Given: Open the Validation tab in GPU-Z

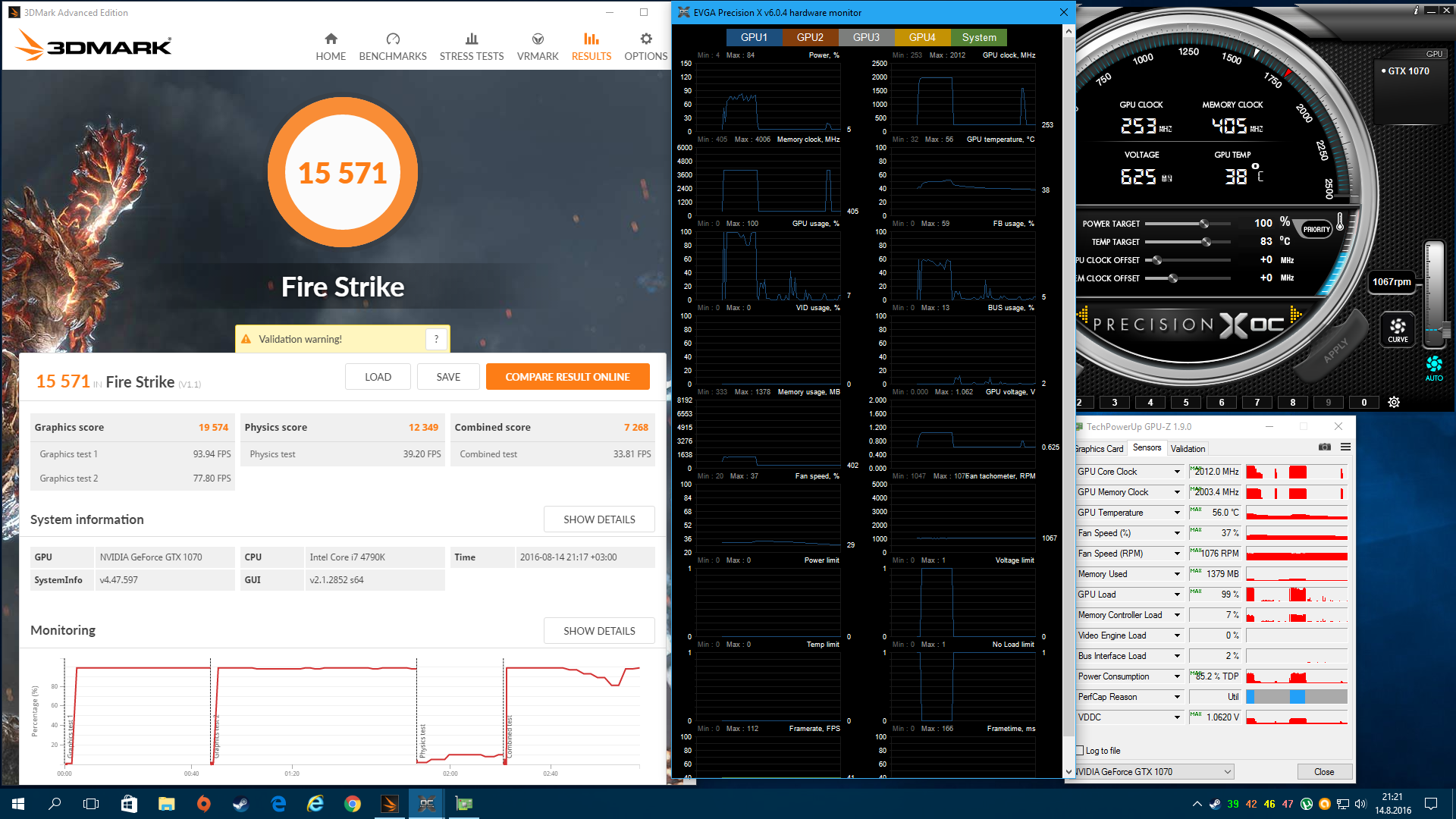Looking at the screenshot, I should point(1188,449).
